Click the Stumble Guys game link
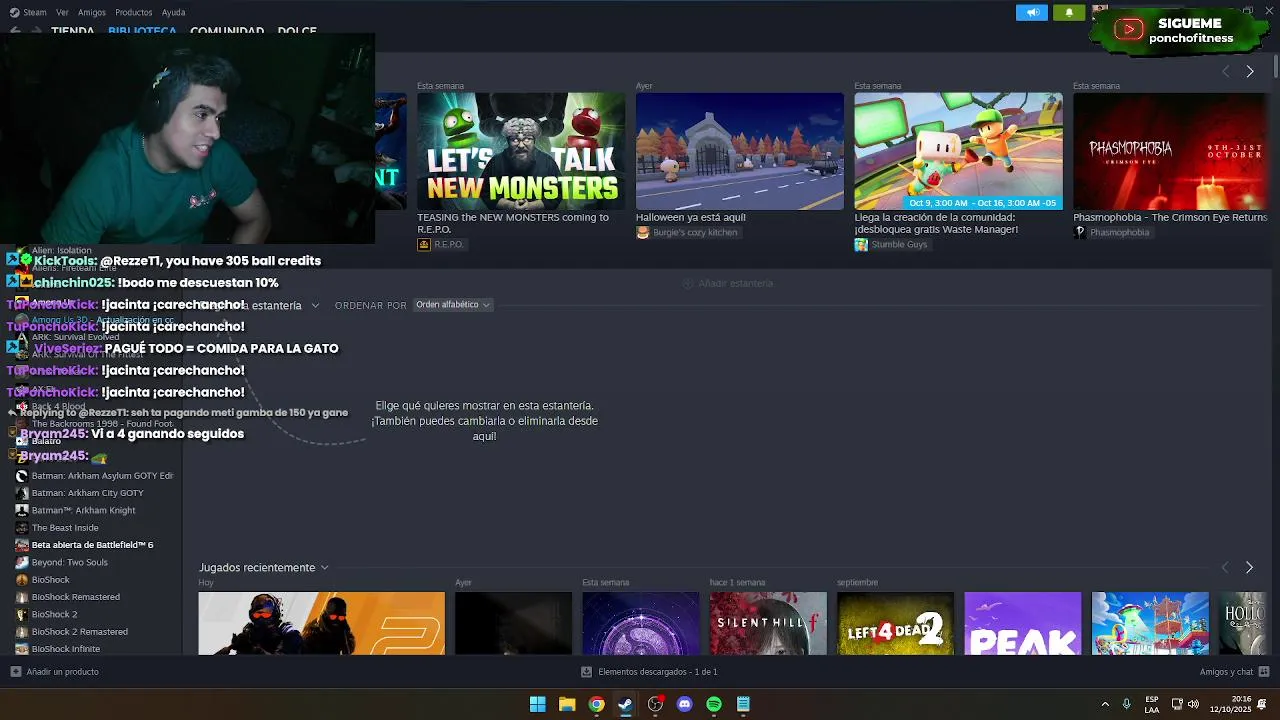This screenshot has height=720, width=1280. tap(899, 245)
